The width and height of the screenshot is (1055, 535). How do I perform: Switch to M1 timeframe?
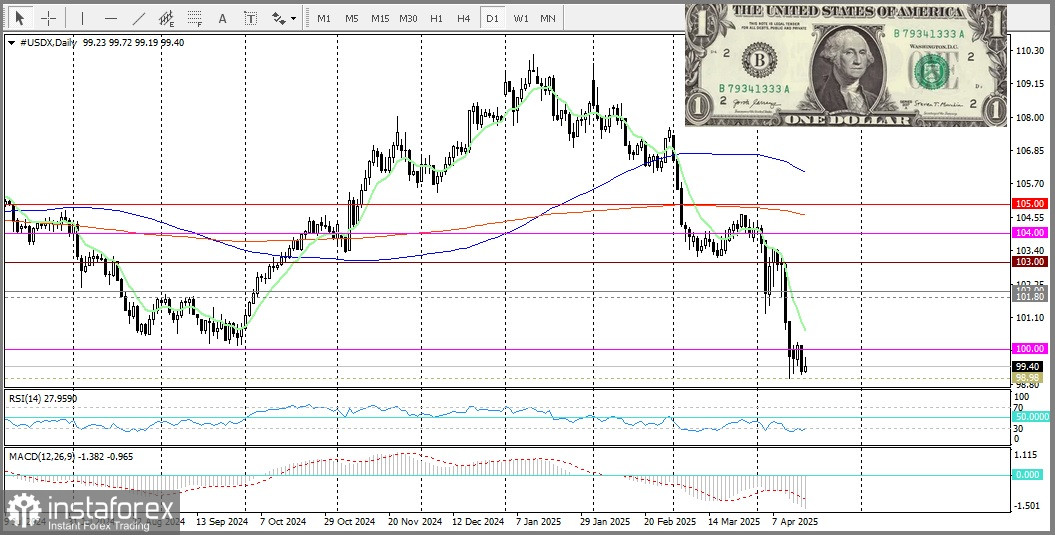click(x=323, y=18)
